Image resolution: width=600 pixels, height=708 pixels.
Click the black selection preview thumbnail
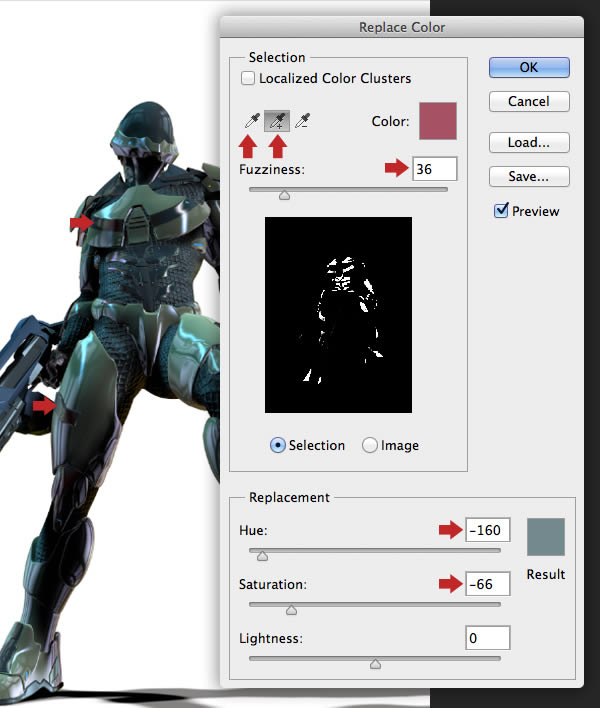338,315
